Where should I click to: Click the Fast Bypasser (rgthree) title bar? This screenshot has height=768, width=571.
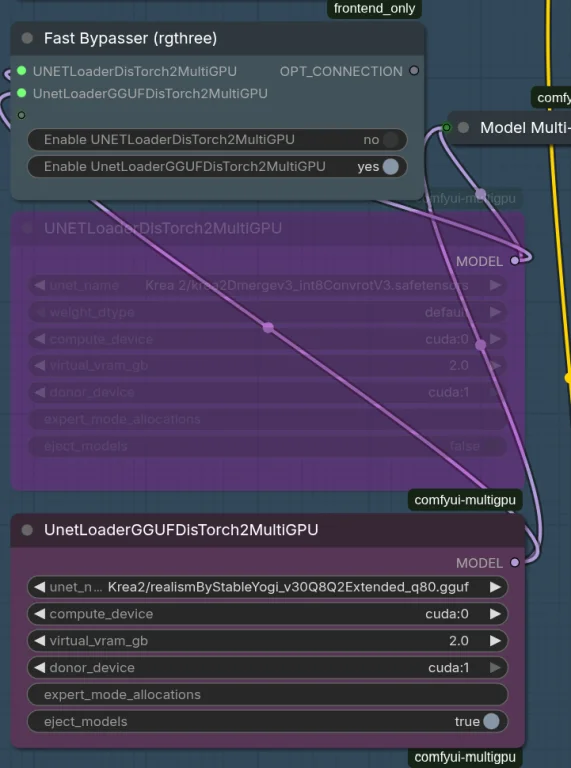pos(217,39)
